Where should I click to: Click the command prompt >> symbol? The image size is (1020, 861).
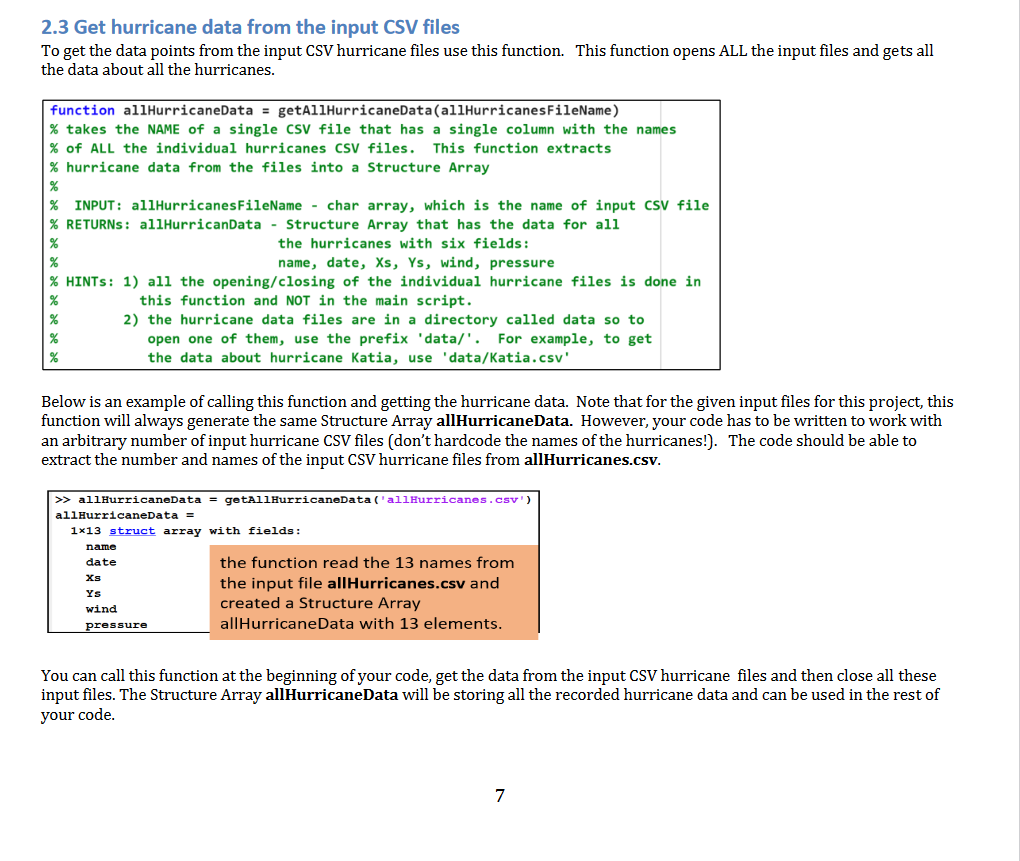[62, 499]
